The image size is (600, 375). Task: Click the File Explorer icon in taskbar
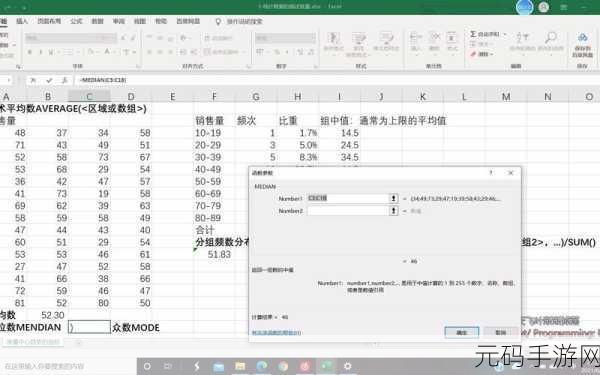tap(240, 366)
